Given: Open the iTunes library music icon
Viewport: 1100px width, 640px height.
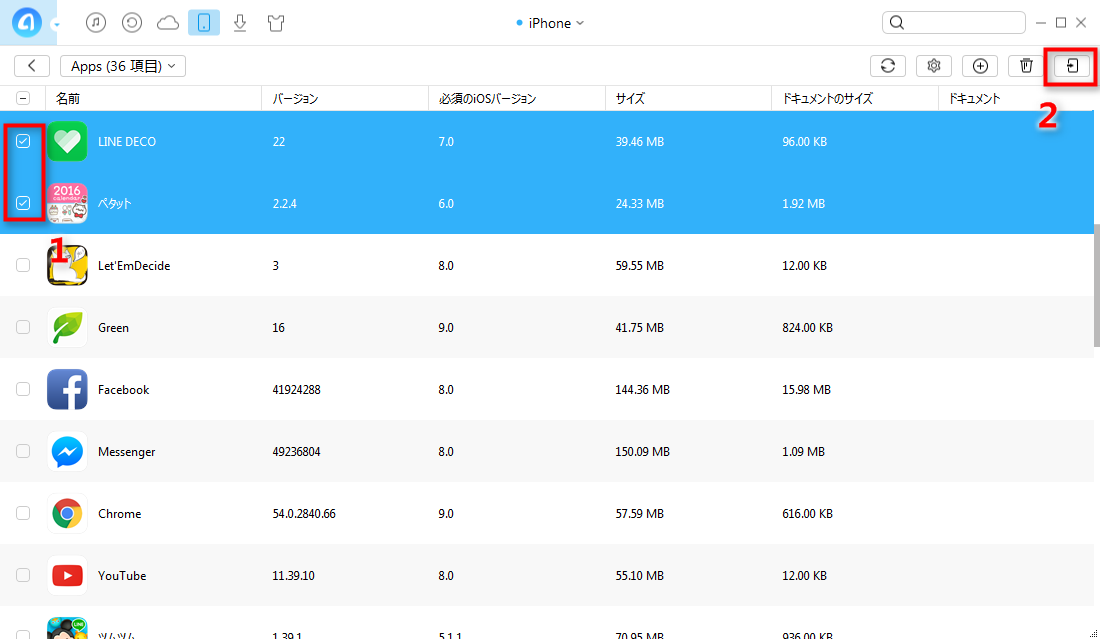Looking at the screenshot, I should tap(95, 22).
